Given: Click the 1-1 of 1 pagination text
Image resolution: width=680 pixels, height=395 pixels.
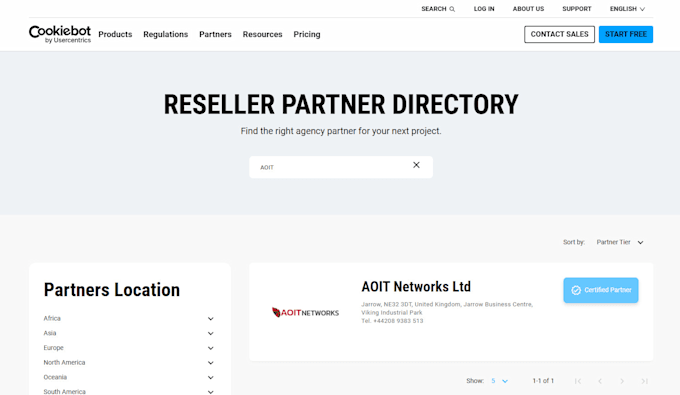Looking at the screenshot, I should pyautogui.click(x=543, y=381).
